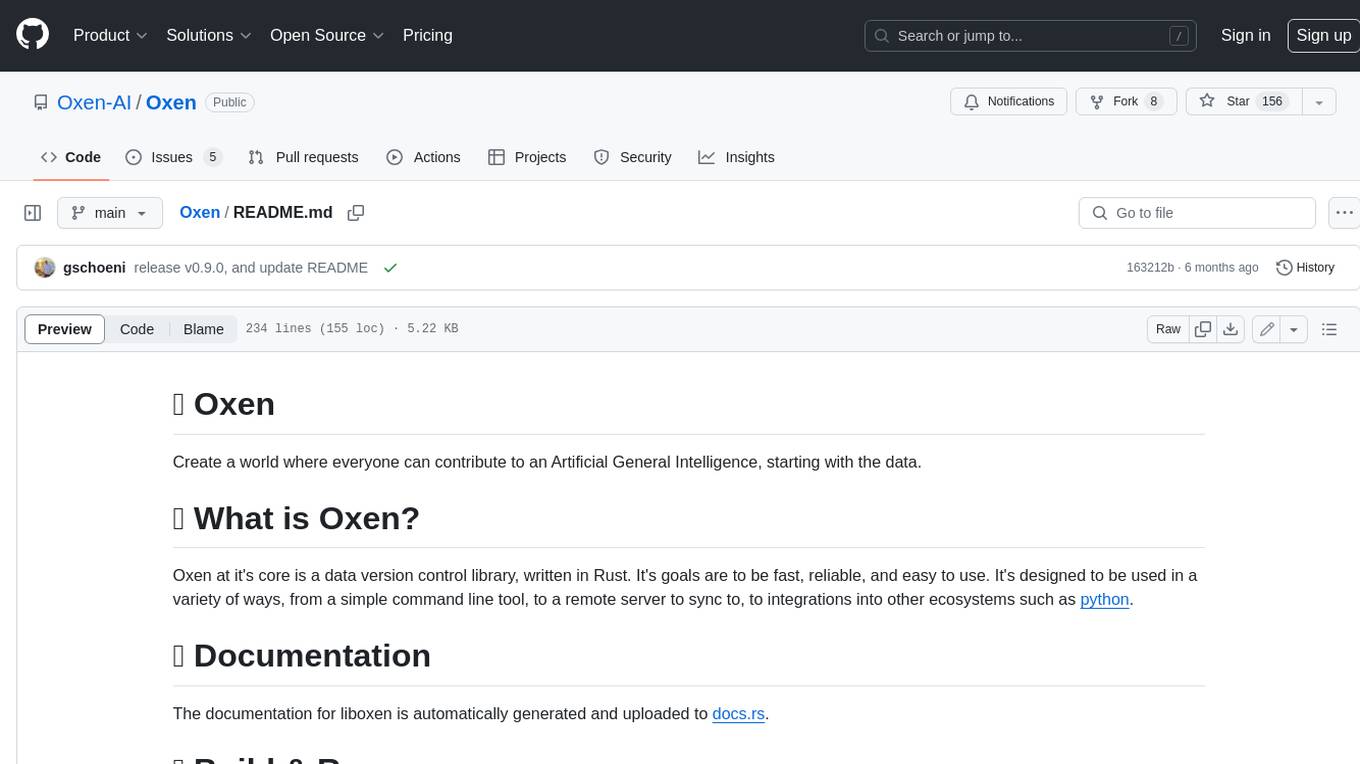Expand the Product menu
The height and width of the screenshot is (764, 1360).
pyautogui.click(x=110, y=35)
